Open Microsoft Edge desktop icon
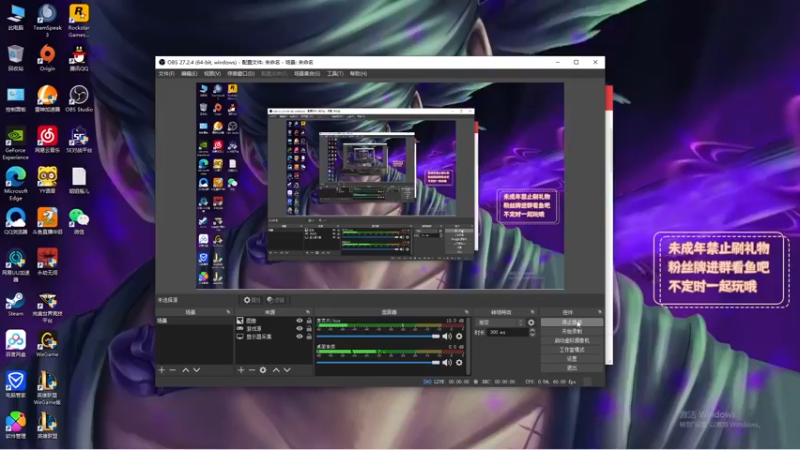This screenshot has width=800, height=450. pyautogui.click(x=15, y=184)
